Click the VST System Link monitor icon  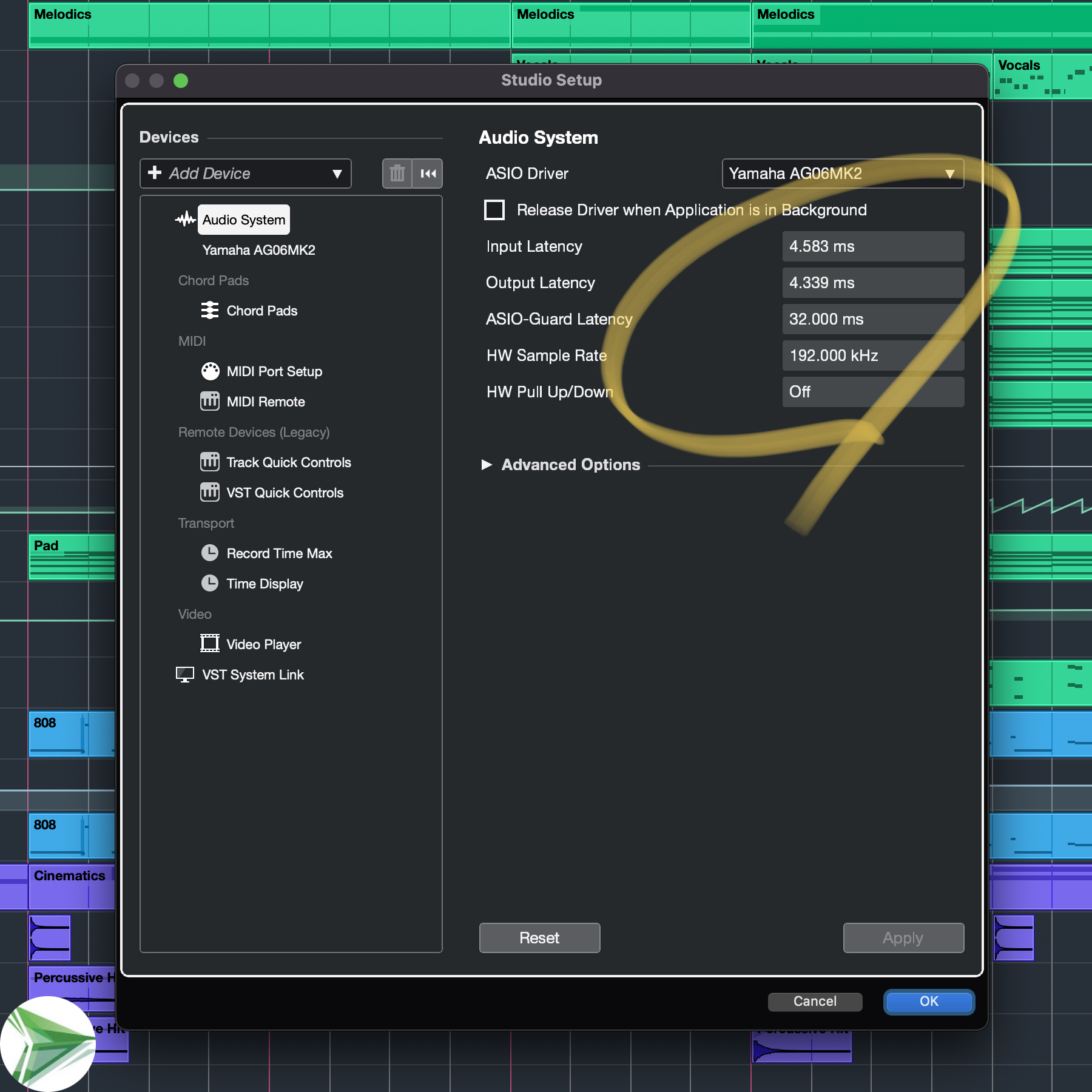point(184,675)
